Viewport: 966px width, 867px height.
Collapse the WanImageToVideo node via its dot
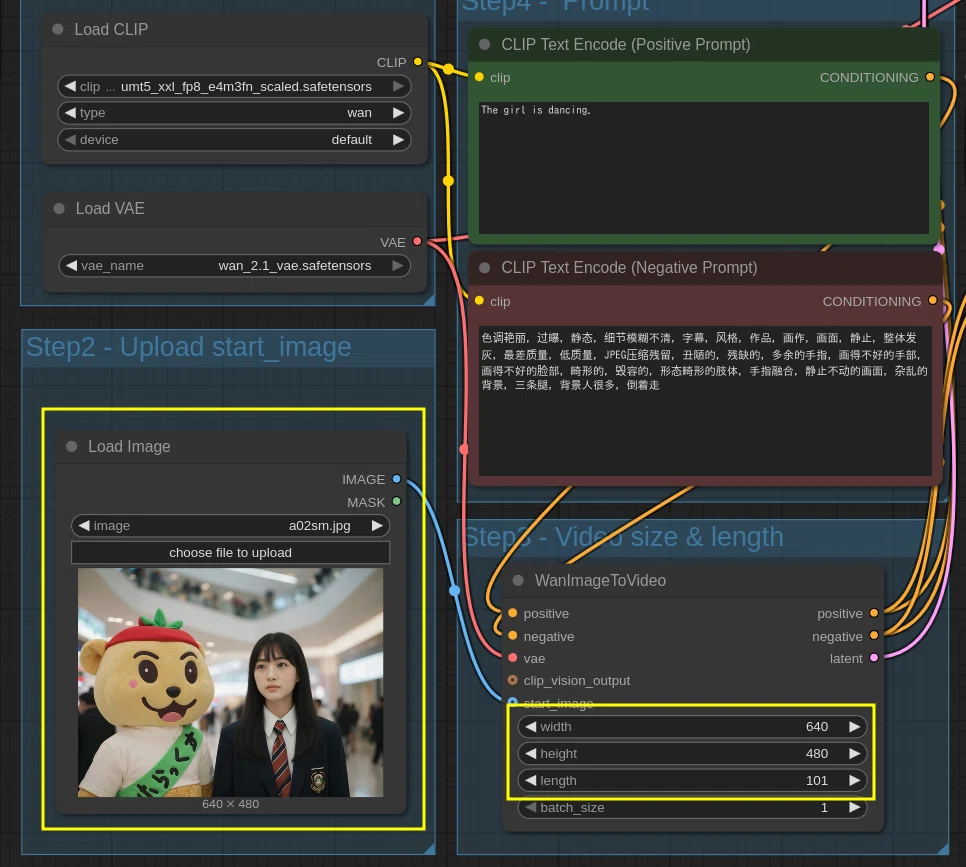(518, 580)
